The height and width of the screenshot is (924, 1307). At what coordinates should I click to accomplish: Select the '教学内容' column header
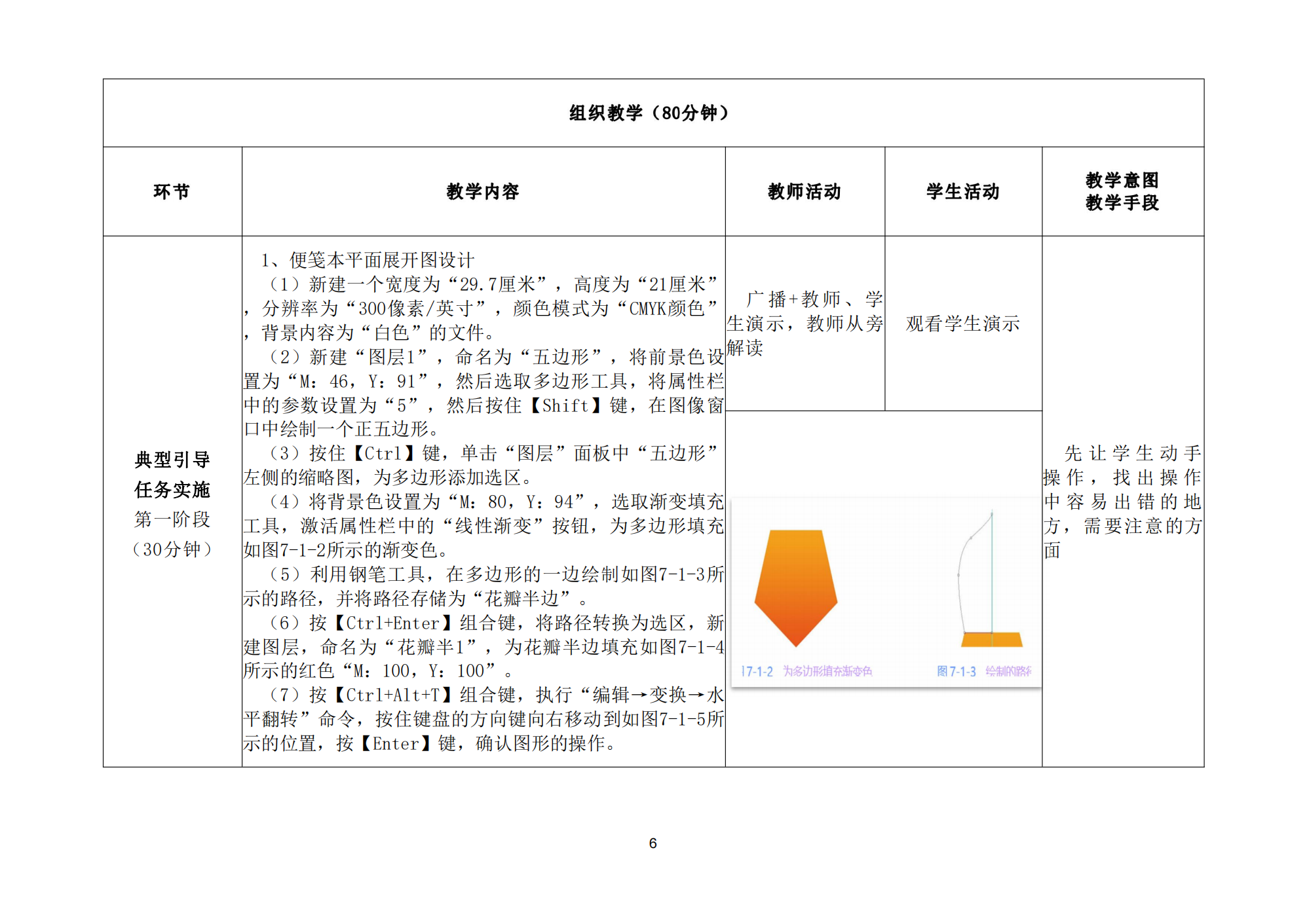coord(483,191)
